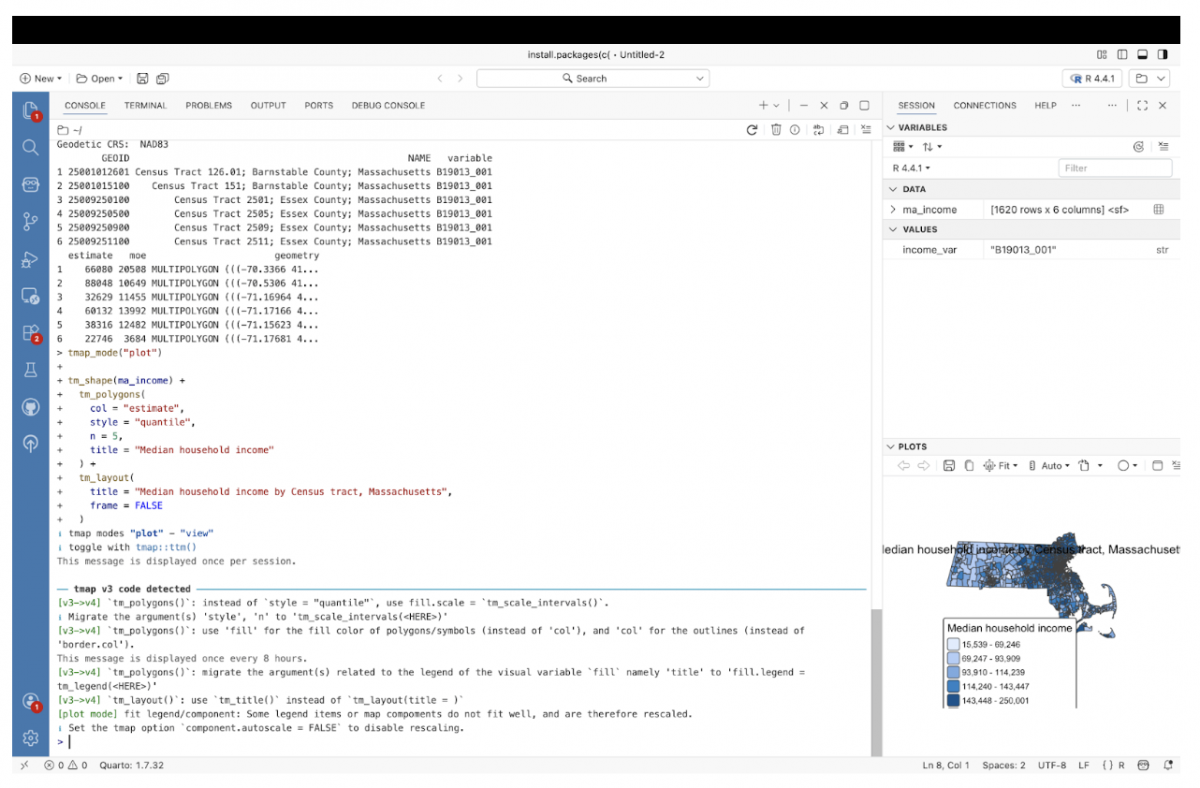Collapse the Plots section

click(x=892, y=447)
